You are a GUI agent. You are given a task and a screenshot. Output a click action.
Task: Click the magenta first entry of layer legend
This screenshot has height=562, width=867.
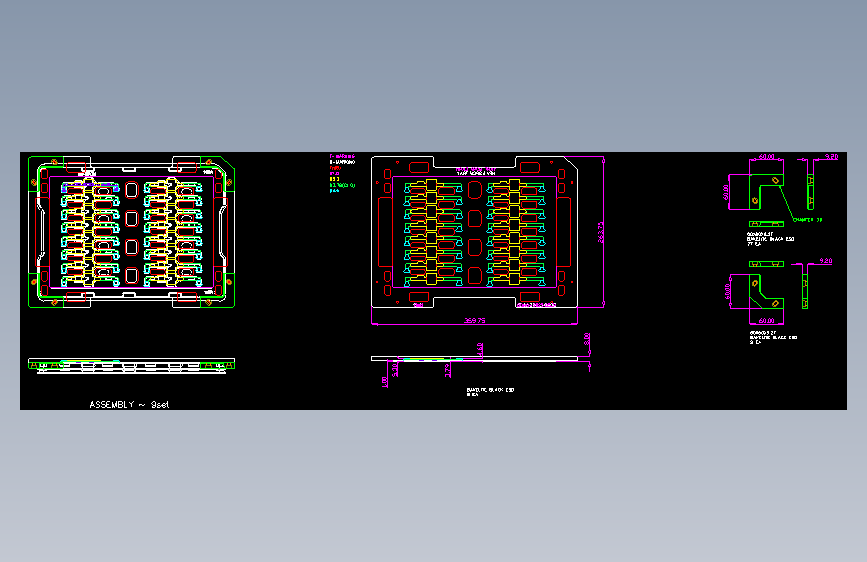(x=342, y=157)
